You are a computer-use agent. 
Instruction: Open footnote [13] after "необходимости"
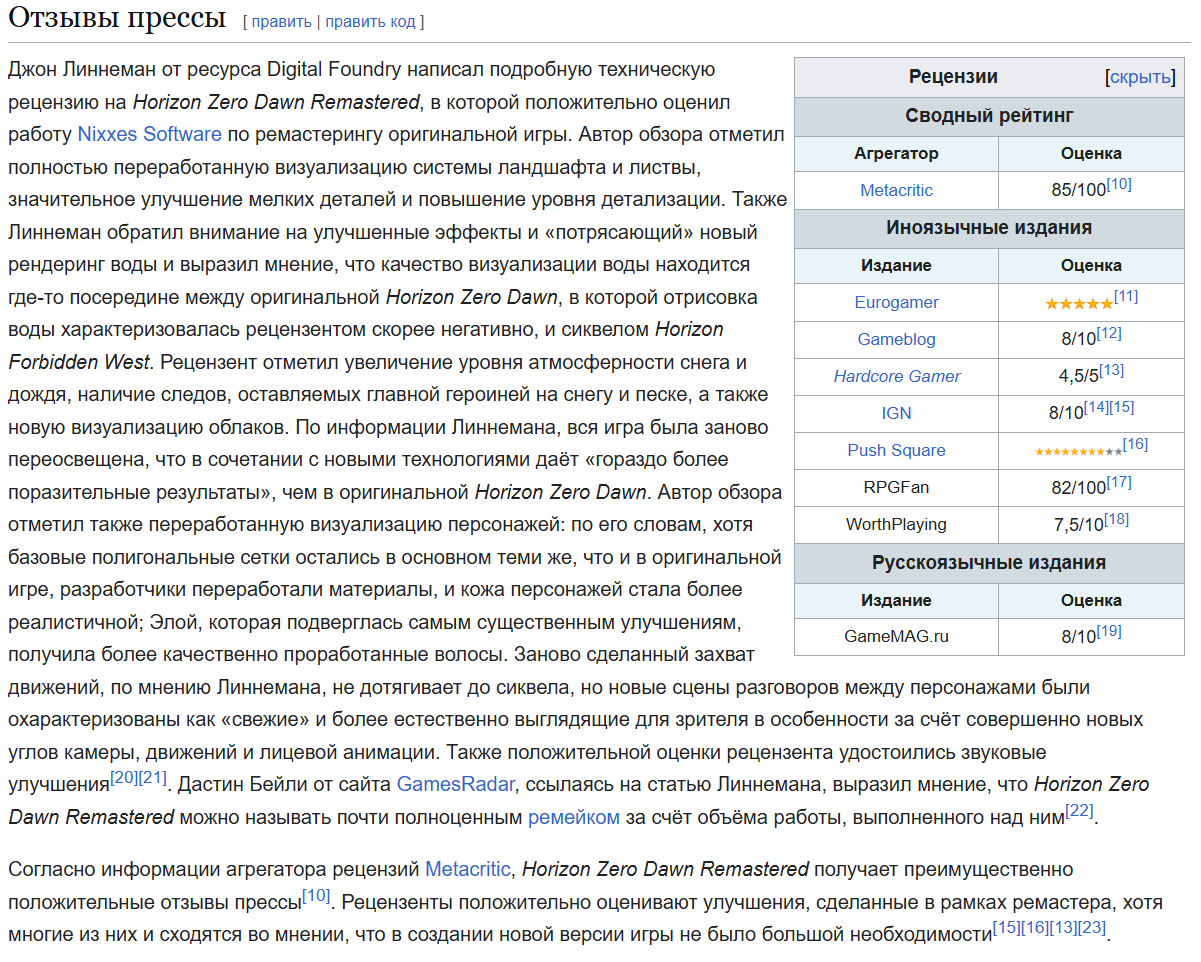pos(1064,927)
